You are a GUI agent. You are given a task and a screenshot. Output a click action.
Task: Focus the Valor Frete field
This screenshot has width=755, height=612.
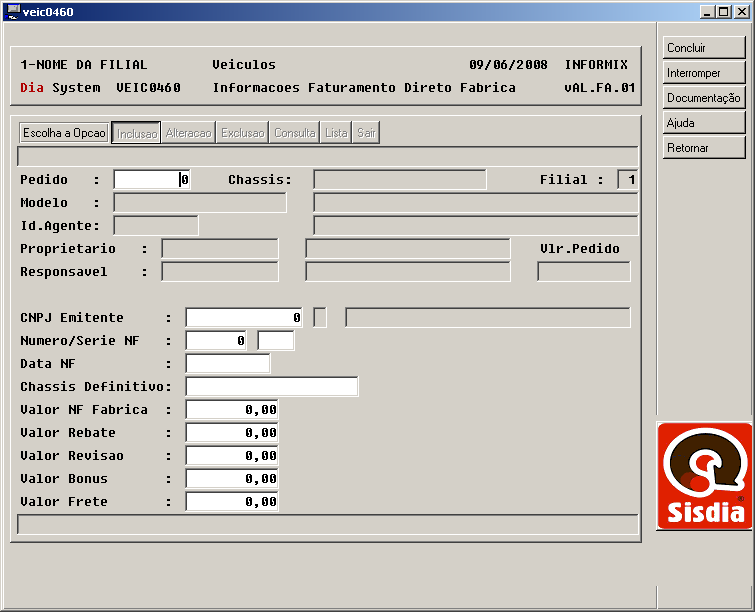coord(232,502)
